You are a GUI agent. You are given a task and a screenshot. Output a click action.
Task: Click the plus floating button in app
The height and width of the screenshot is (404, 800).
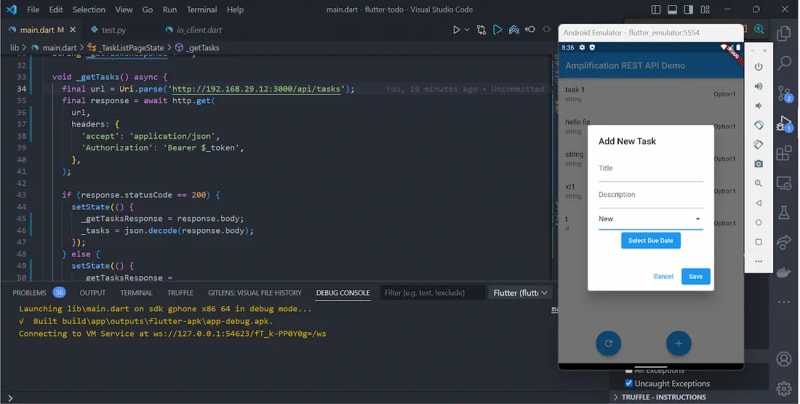[x=679, y=343]
